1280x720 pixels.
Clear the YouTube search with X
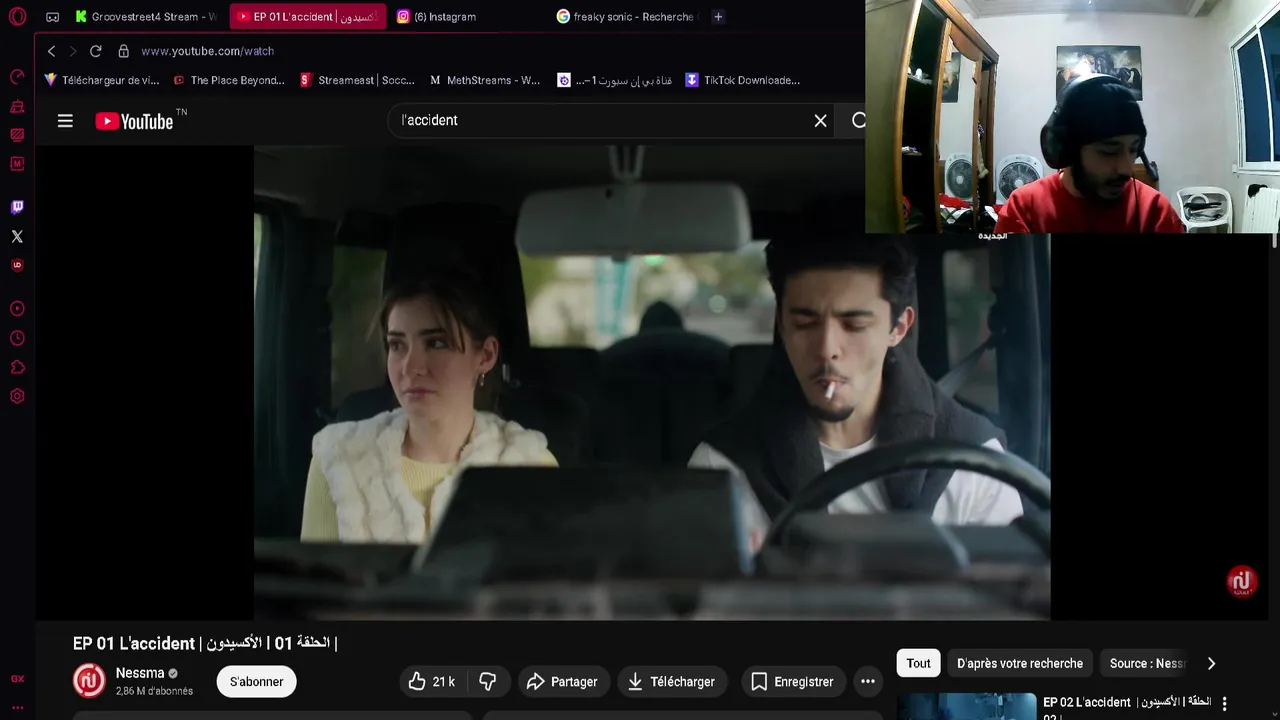[820, 121]
